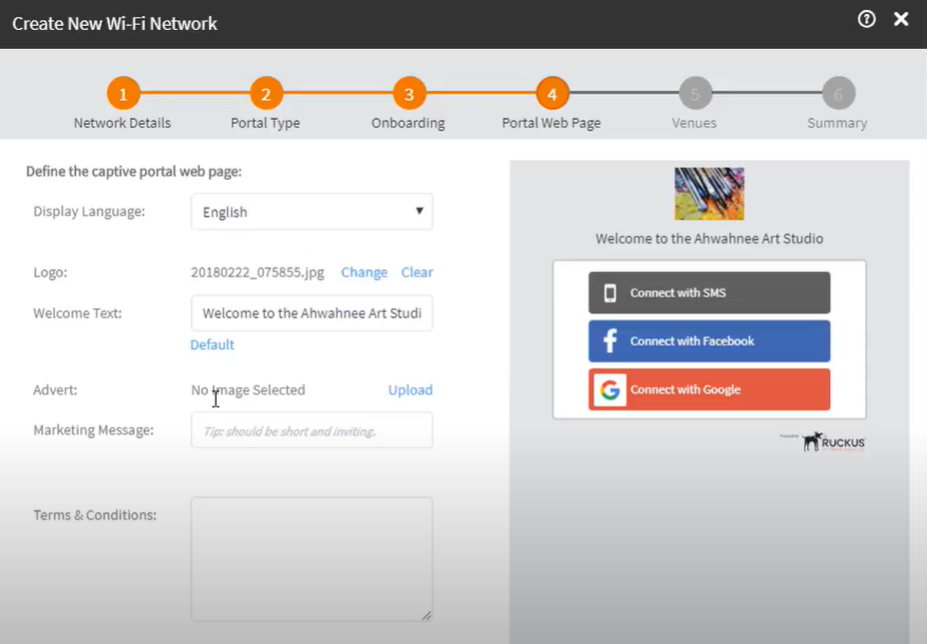Click Upload for the Advert image
The width and height of the screenshot is (927, 644).
coord(410,390)
